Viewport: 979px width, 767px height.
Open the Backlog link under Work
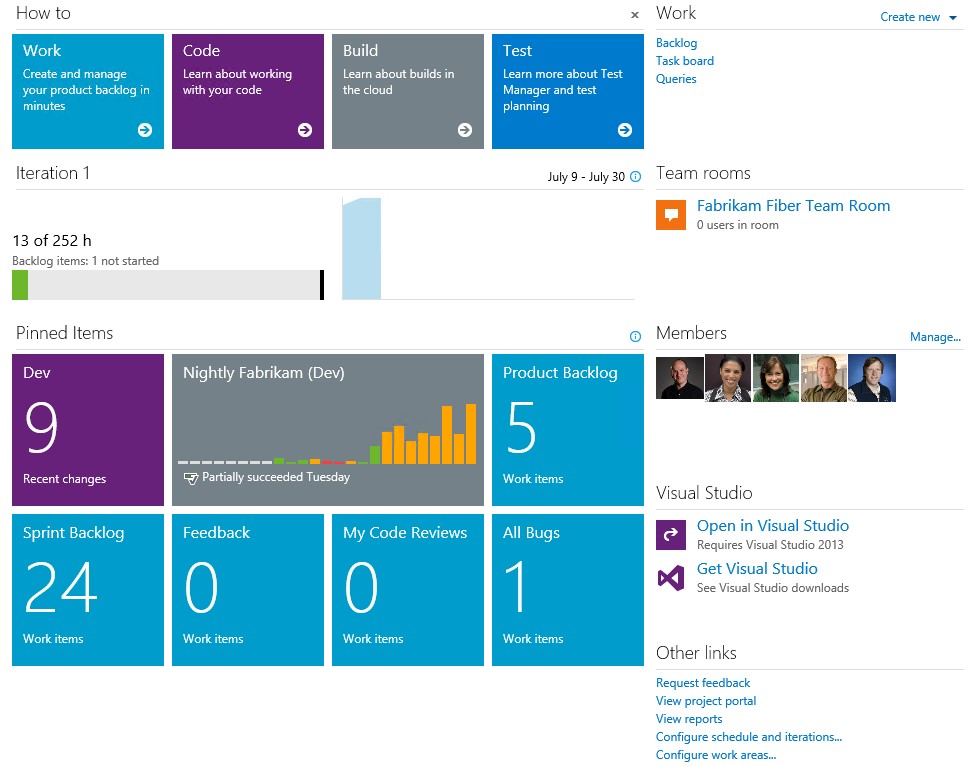click(x=676, y=43)
